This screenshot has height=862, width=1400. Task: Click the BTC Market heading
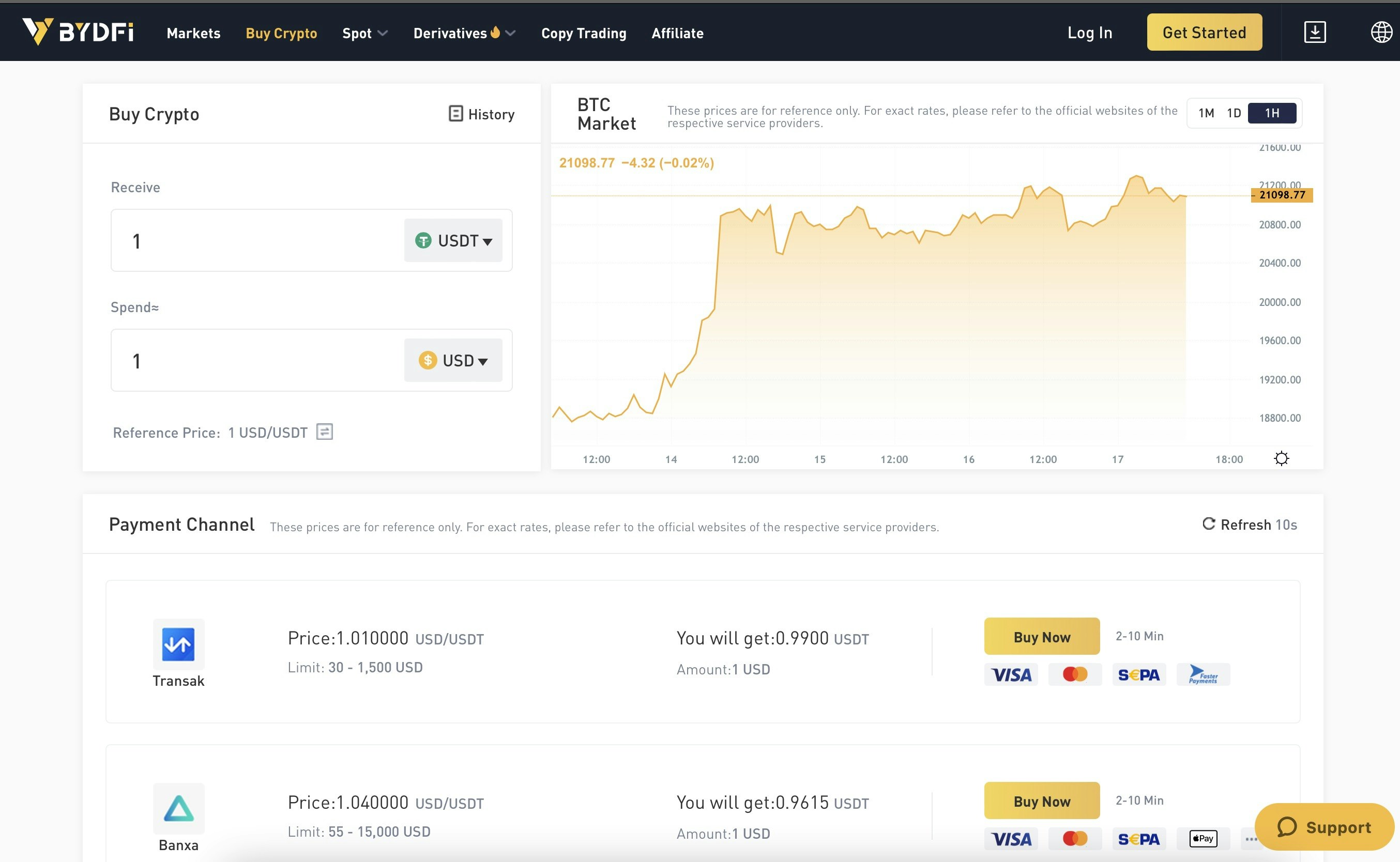606,114
